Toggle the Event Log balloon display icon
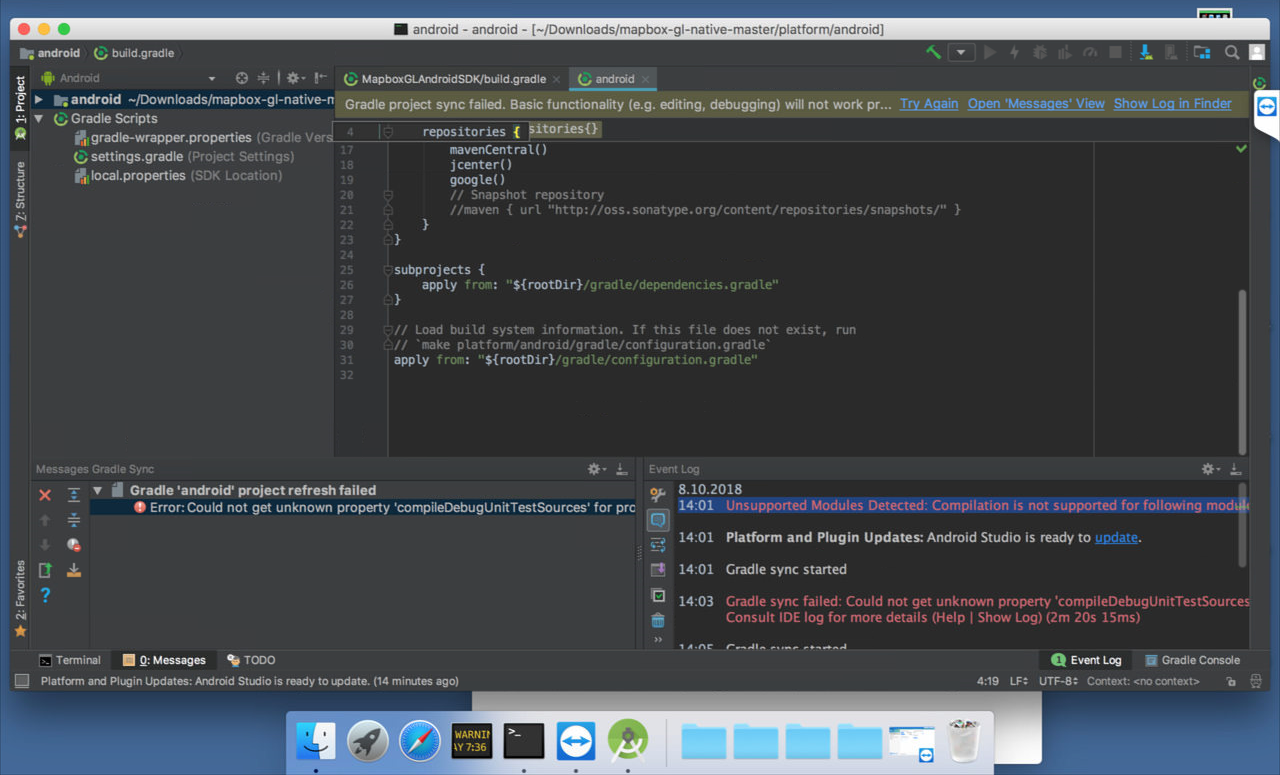 (658, 520)
